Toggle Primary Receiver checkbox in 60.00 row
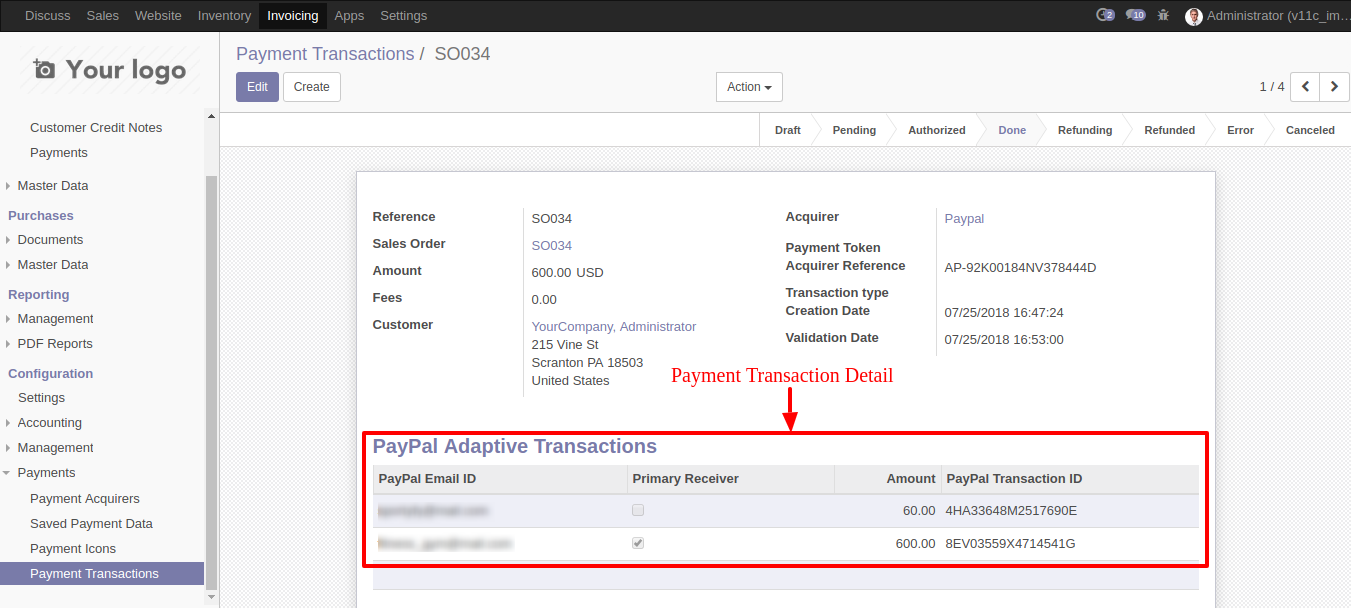This screenshot has height=608, width=1351. pos(638,510)
